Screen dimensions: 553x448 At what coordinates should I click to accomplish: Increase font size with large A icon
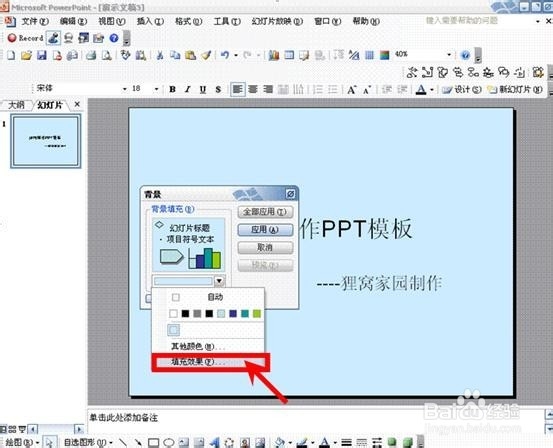click(351, 90)
